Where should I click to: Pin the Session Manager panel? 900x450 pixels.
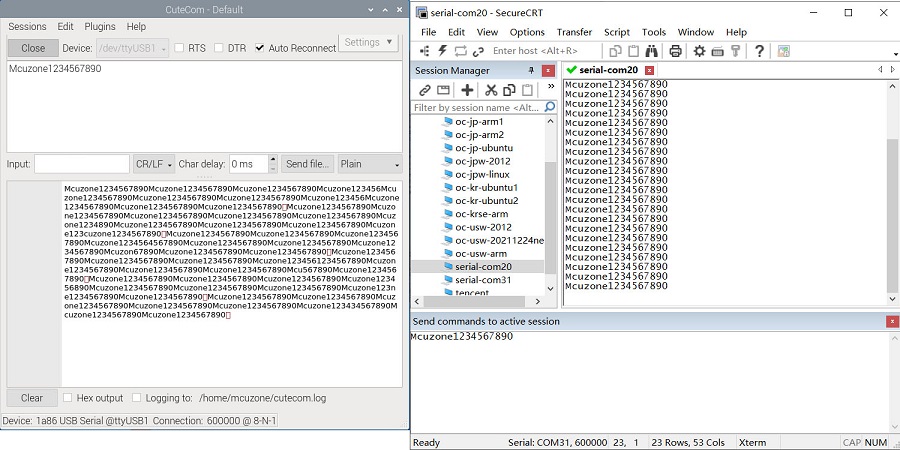531,71
